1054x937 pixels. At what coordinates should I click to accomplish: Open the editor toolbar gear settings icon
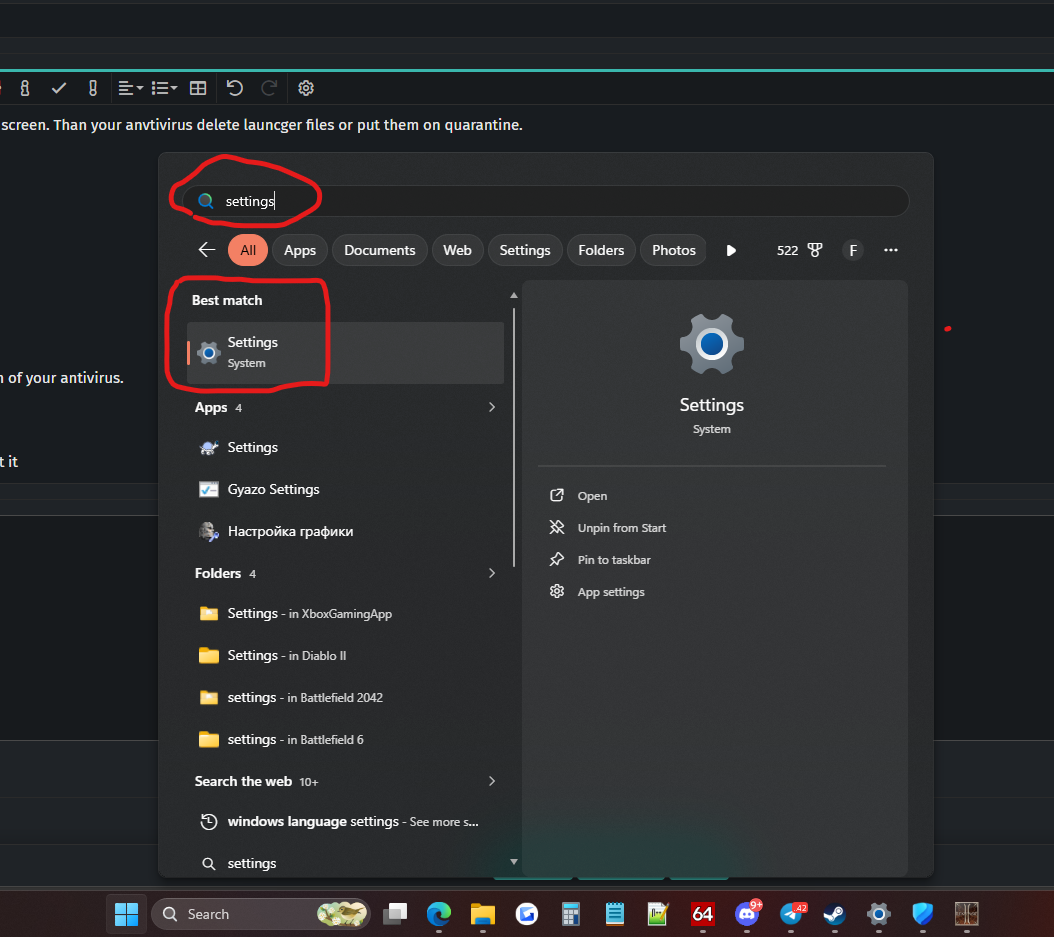pyautogui.click(x=306, y=88)
